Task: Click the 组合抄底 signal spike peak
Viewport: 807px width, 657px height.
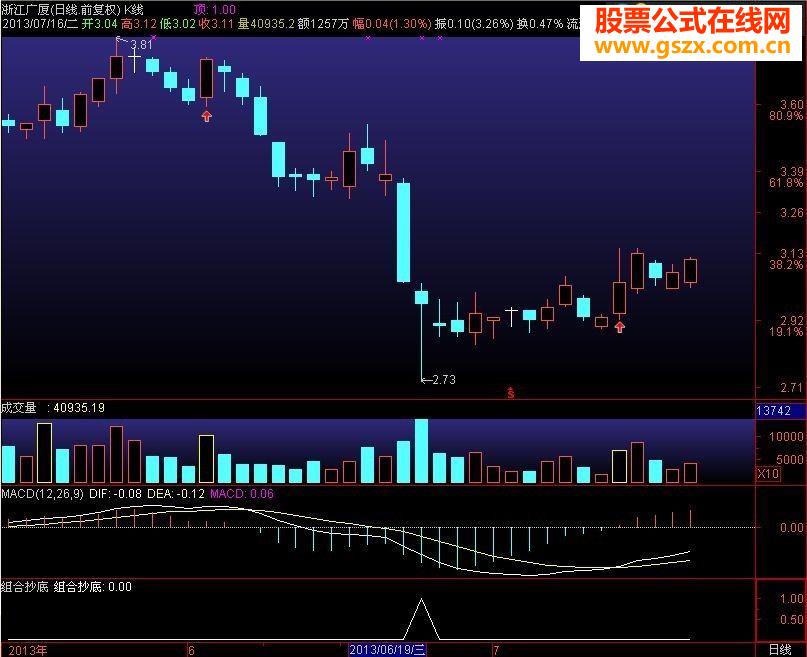Action: pyautogui.click(x=422, y=600)
